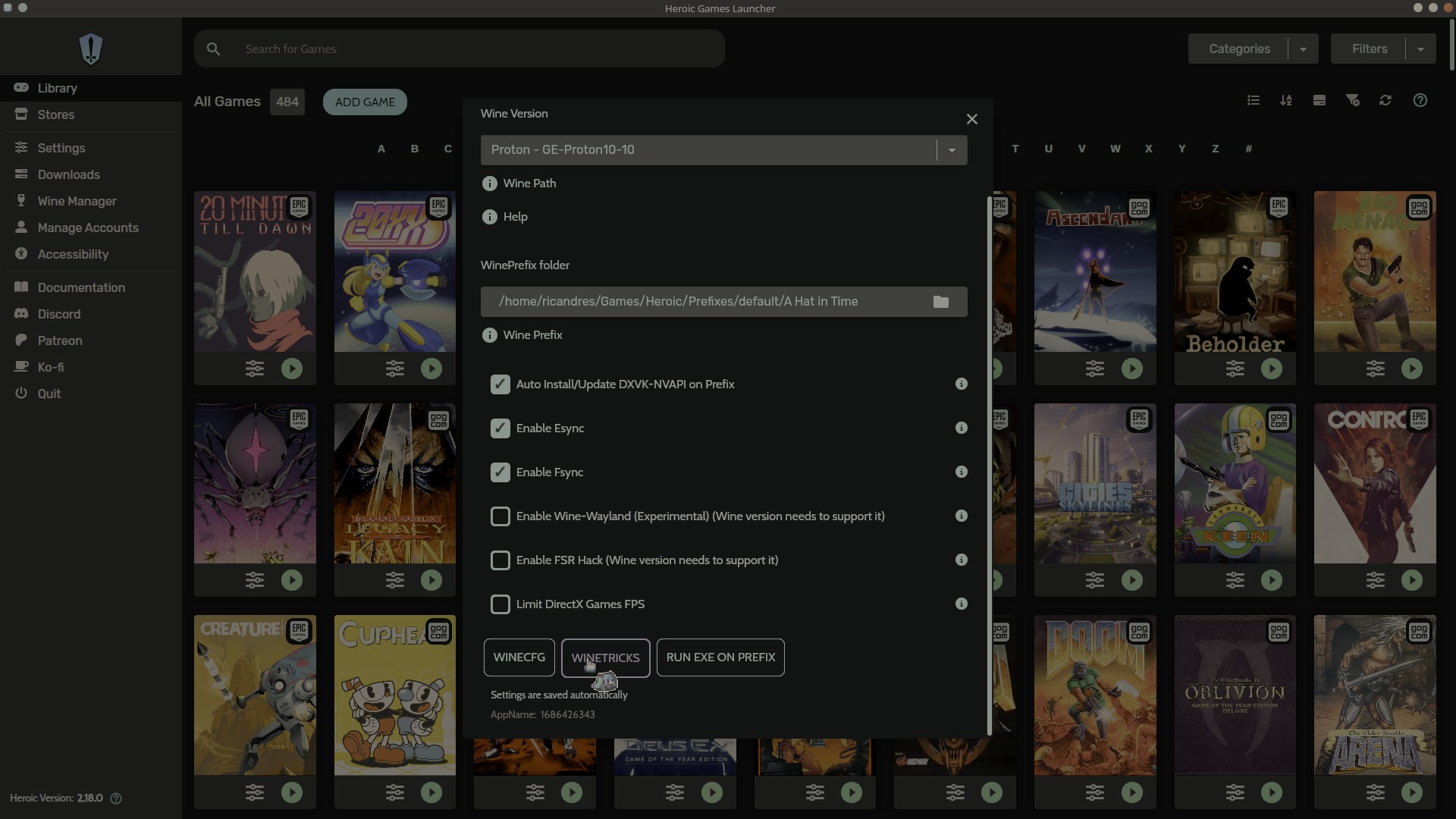1456x819 pixels.
Task: Jump to letter A in alphabet filter
Action: point(381,149)
